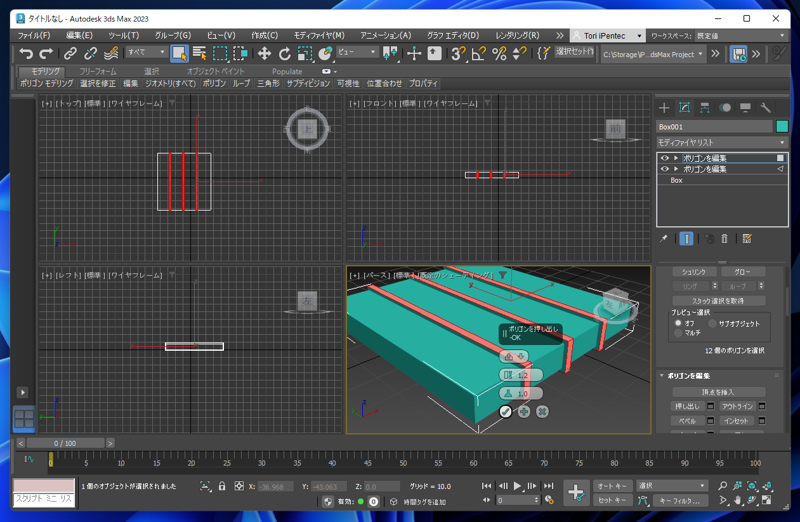Screen dimensions: 800x522
Task: Click the time slider 0 / 100 handle
Action: point(65,443)
